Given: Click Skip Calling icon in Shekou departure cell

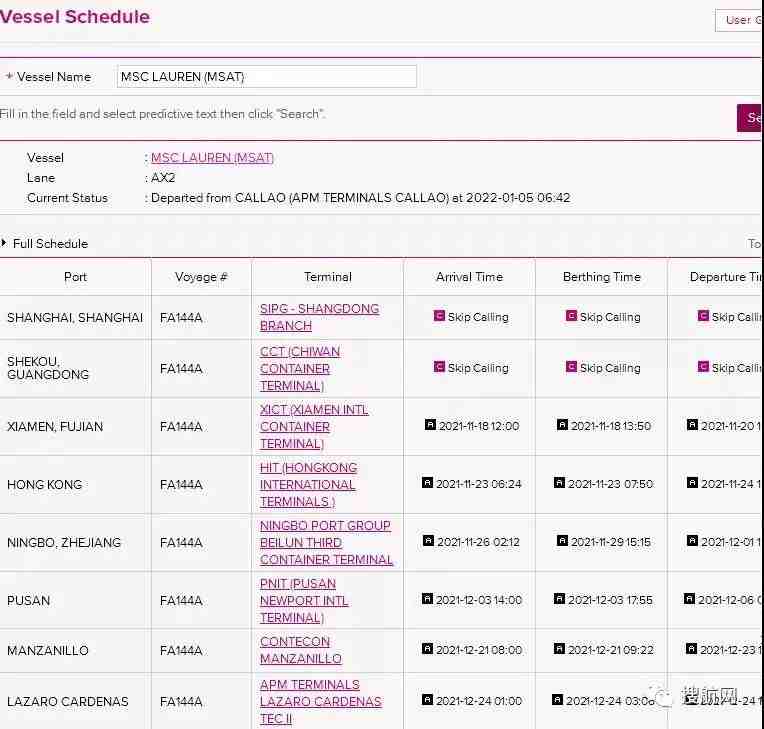Looking at the screenshot, I should 703,366.
